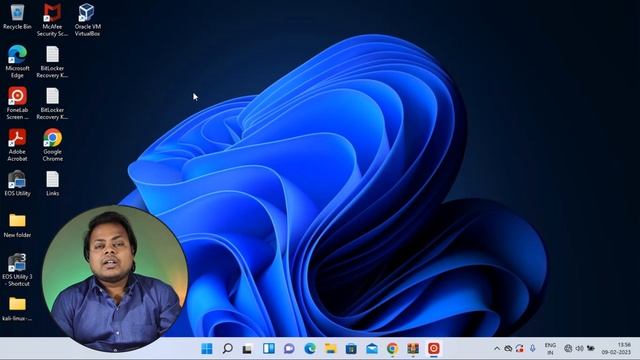Switch to Chrome on the taskbar
The image size is (640, 360).
coord(392,349)
